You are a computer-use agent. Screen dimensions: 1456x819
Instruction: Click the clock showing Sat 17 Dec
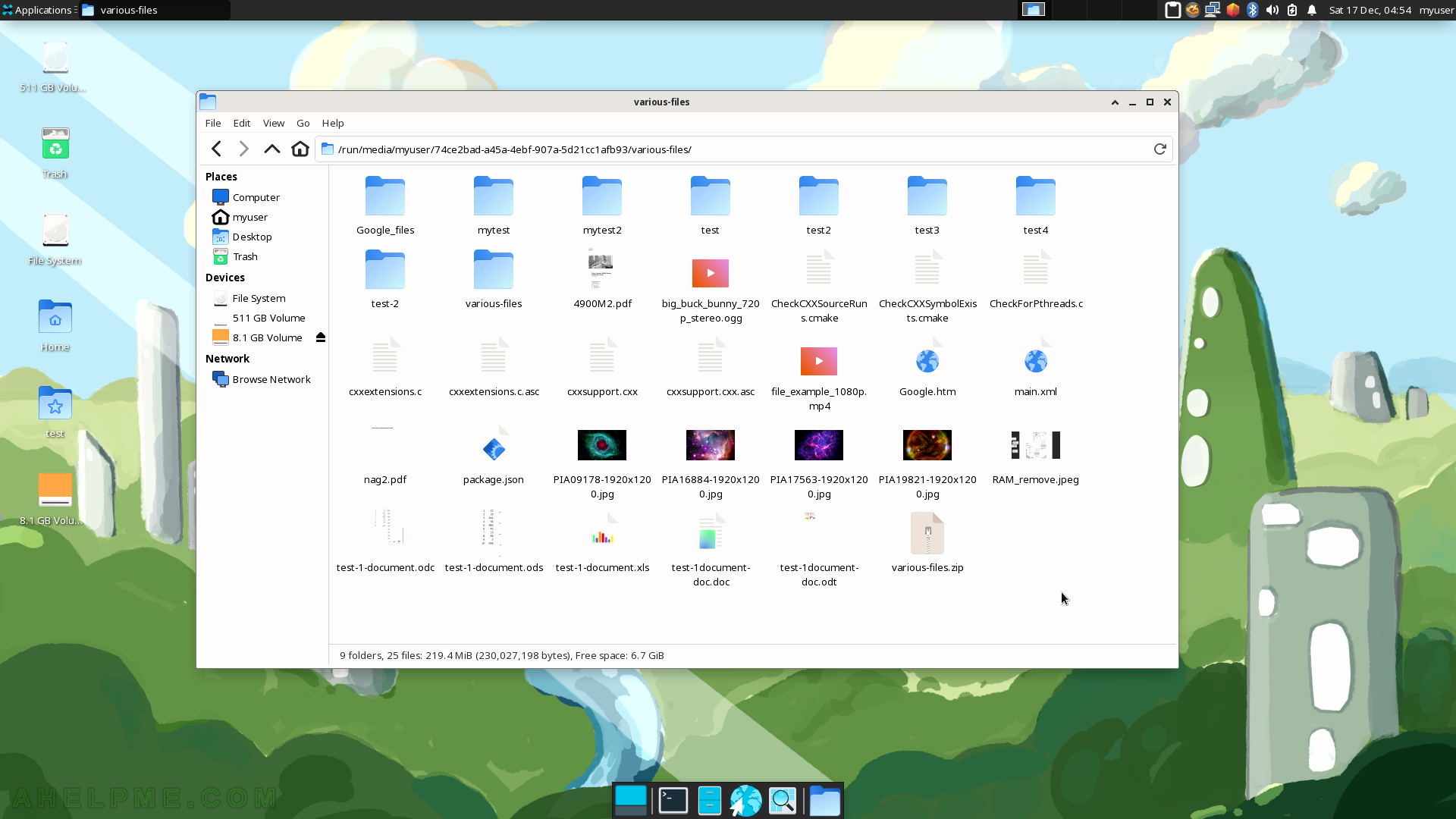(x=1370, y=10)
